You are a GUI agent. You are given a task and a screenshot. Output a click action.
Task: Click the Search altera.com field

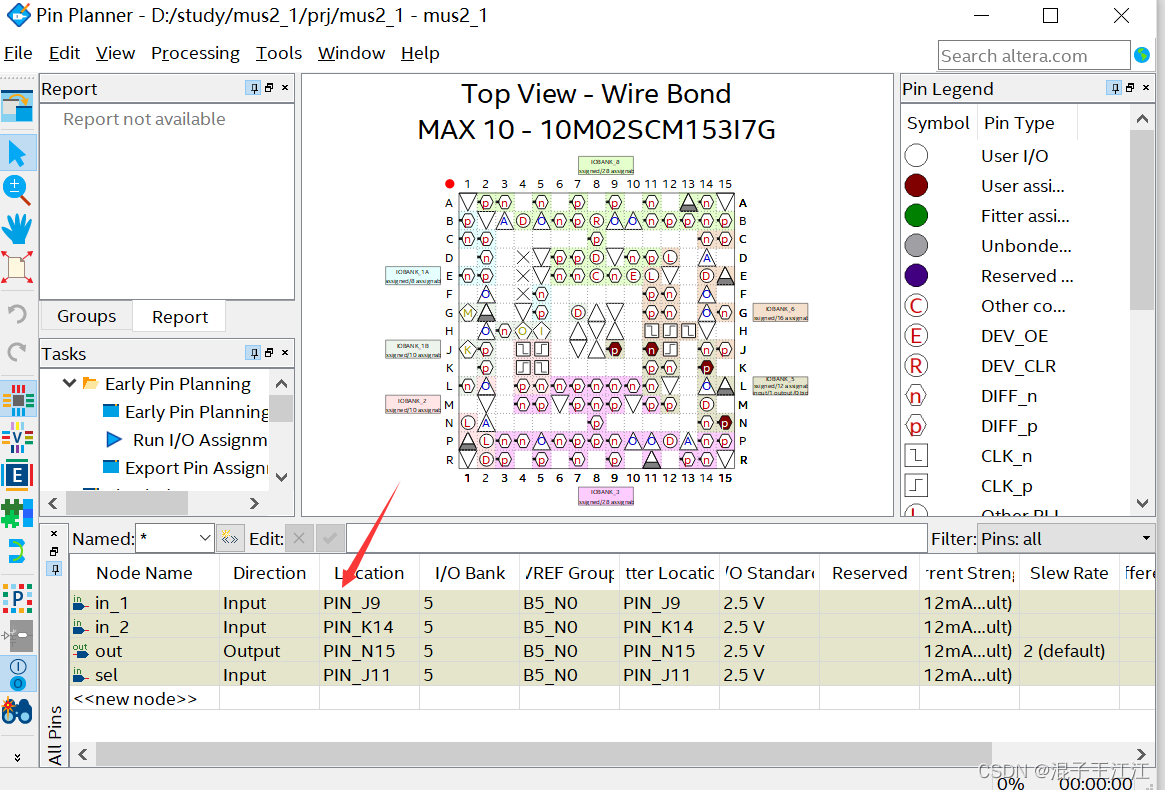1033,56
